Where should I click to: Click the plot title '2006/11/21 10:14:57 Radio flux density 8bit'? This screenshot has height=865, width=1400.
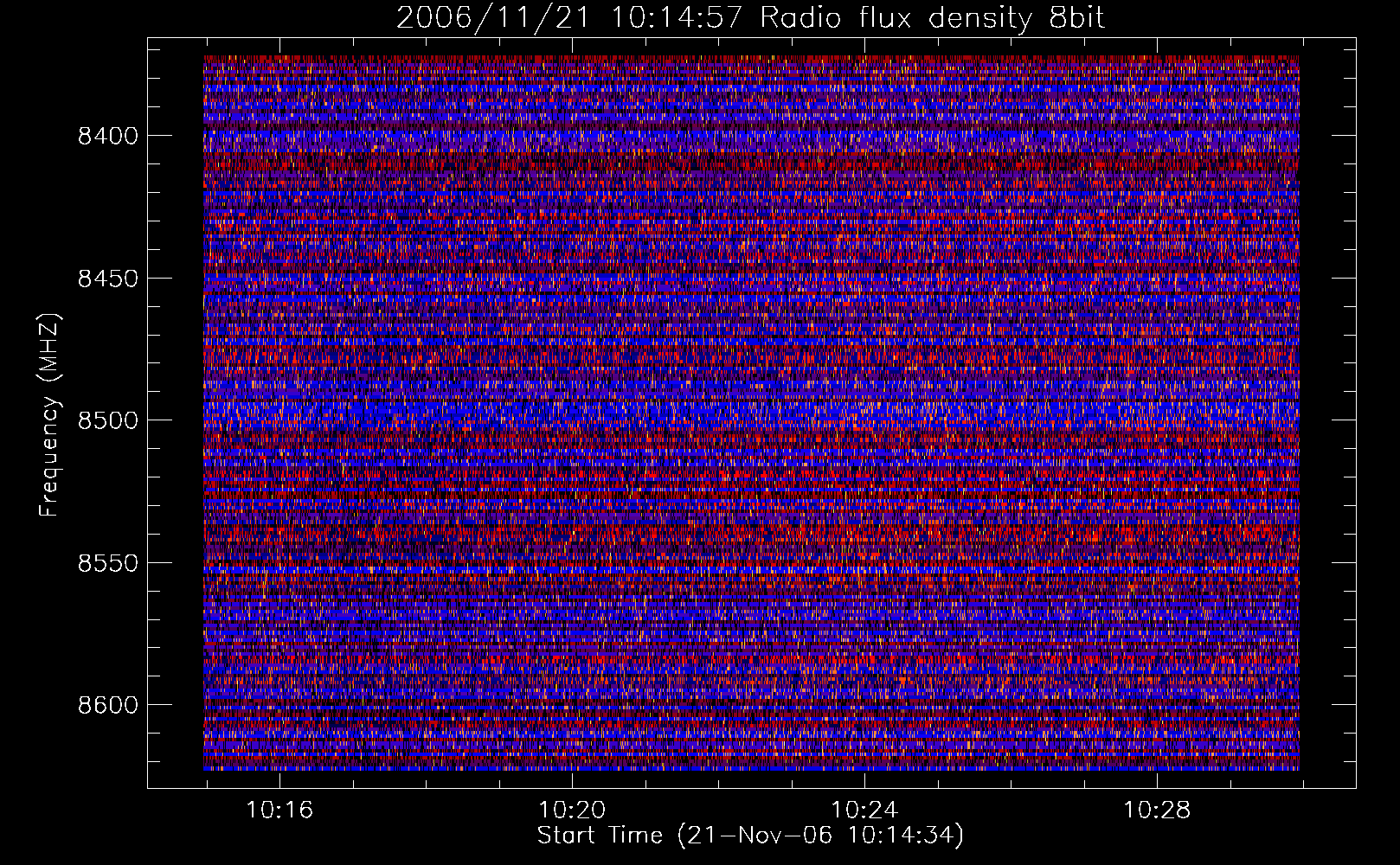[751, 17]
